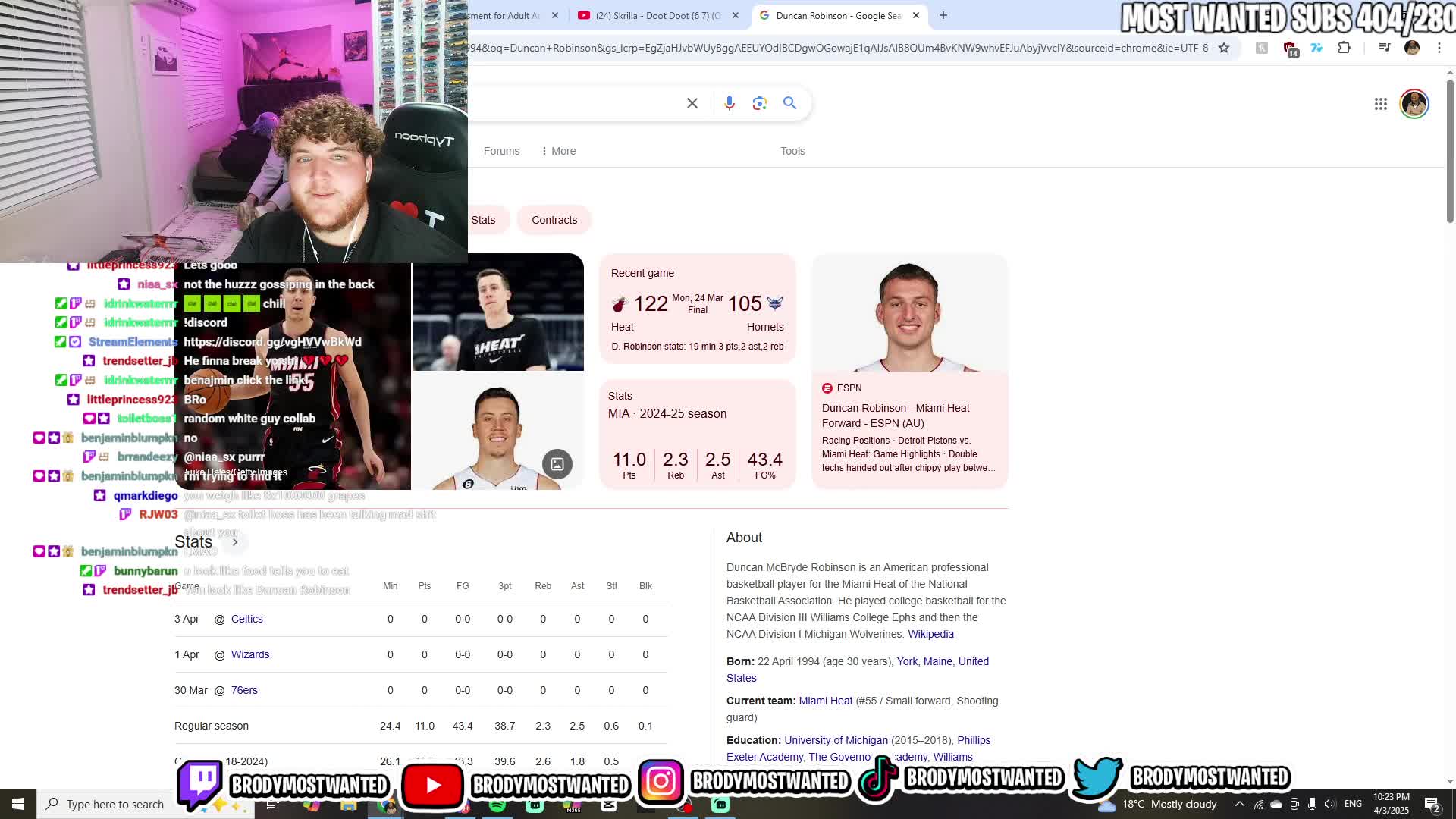The height and width of the screenshot is (819, 1456).
Task: Open photo of Robinson in HEAT shirt
Action: click(497, 312)
